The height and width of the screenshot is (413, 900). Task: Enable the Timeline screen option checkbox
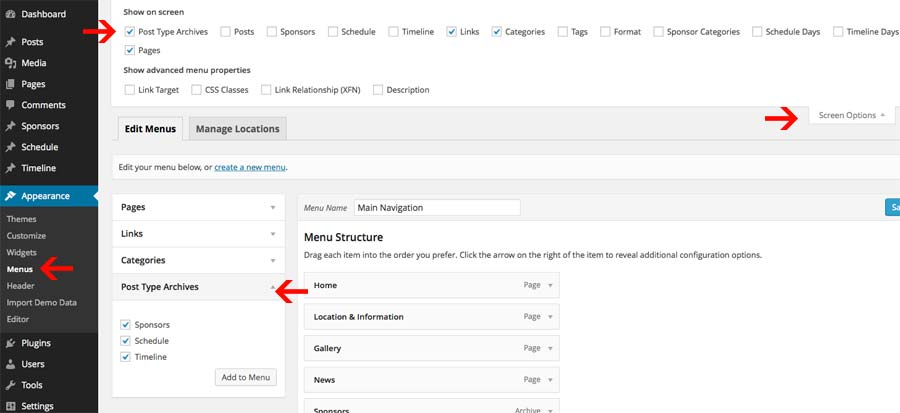tap(393, 32)
